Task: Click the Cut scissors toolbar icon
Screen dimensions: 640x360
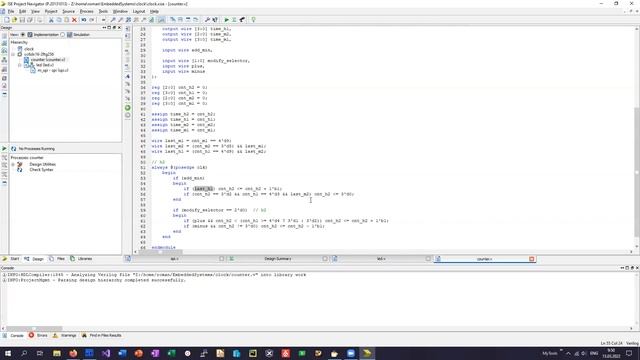Action: click(x=51, y=20)
